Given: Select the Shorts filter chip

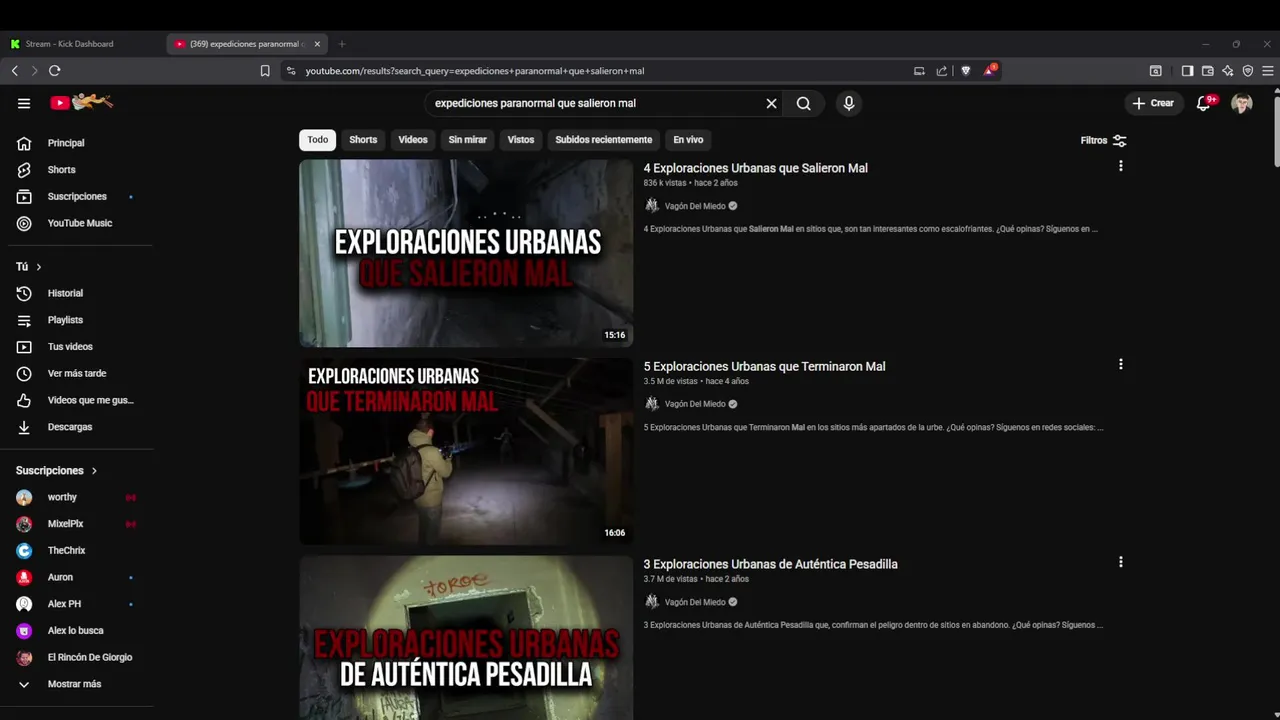Looking at the screenshot, I should pyautogui.click(x=363, y=140).
